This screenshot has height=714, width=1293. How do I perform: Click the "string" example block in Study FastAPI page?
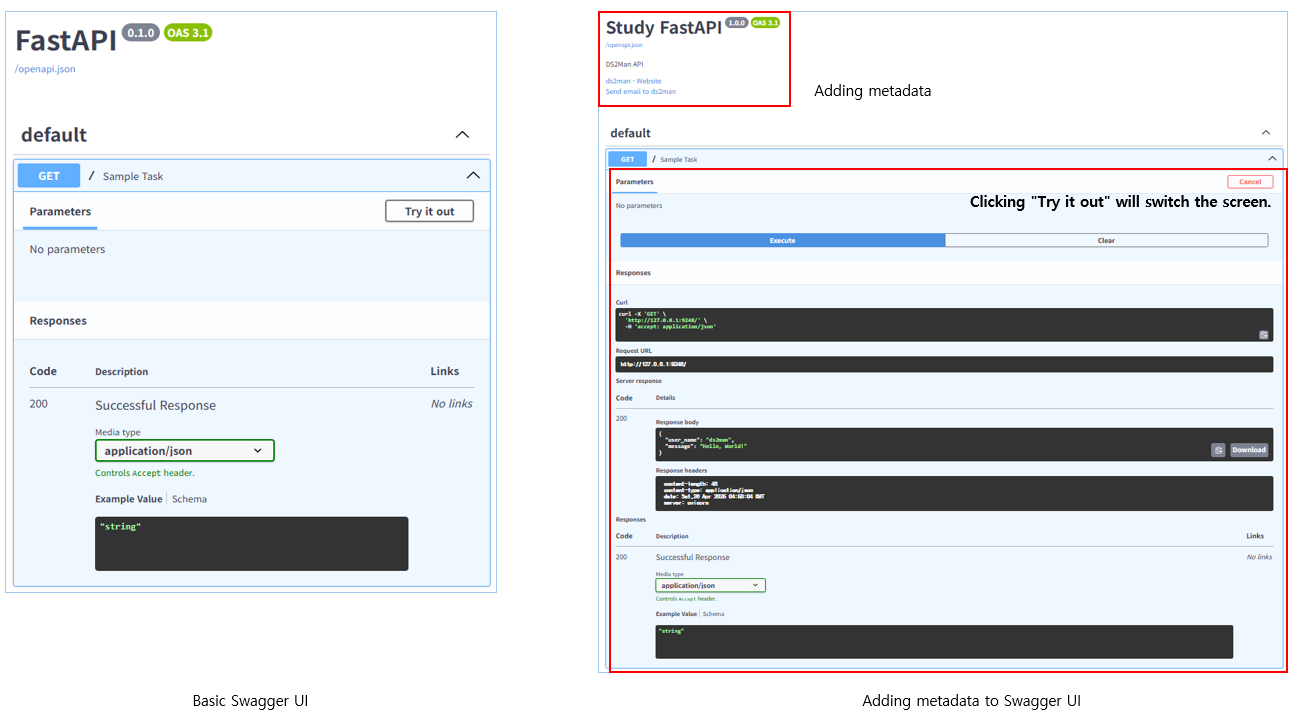[x=944, y=641]
